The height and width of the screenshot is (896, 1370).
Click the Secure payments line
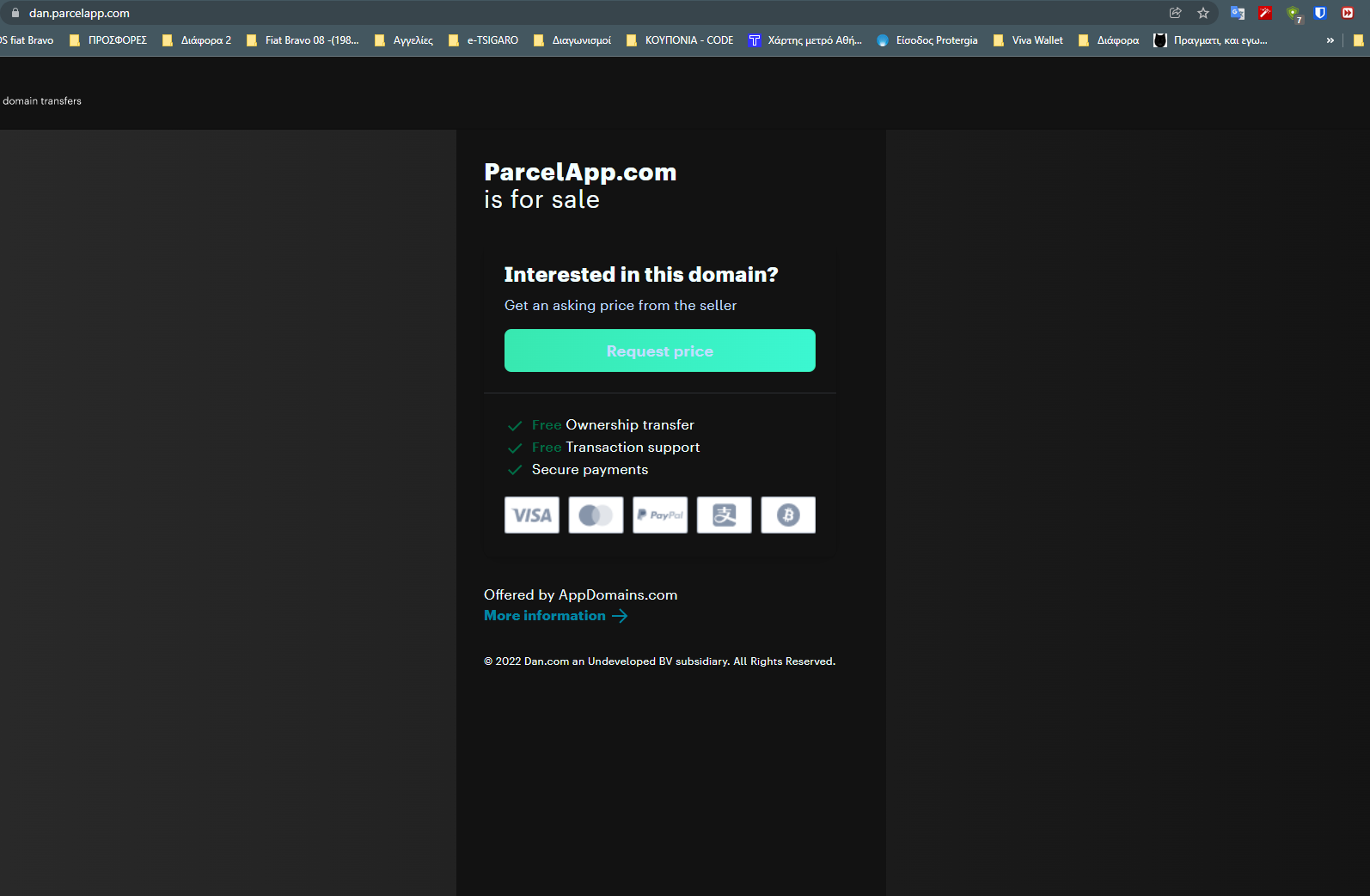pos(590,470)
